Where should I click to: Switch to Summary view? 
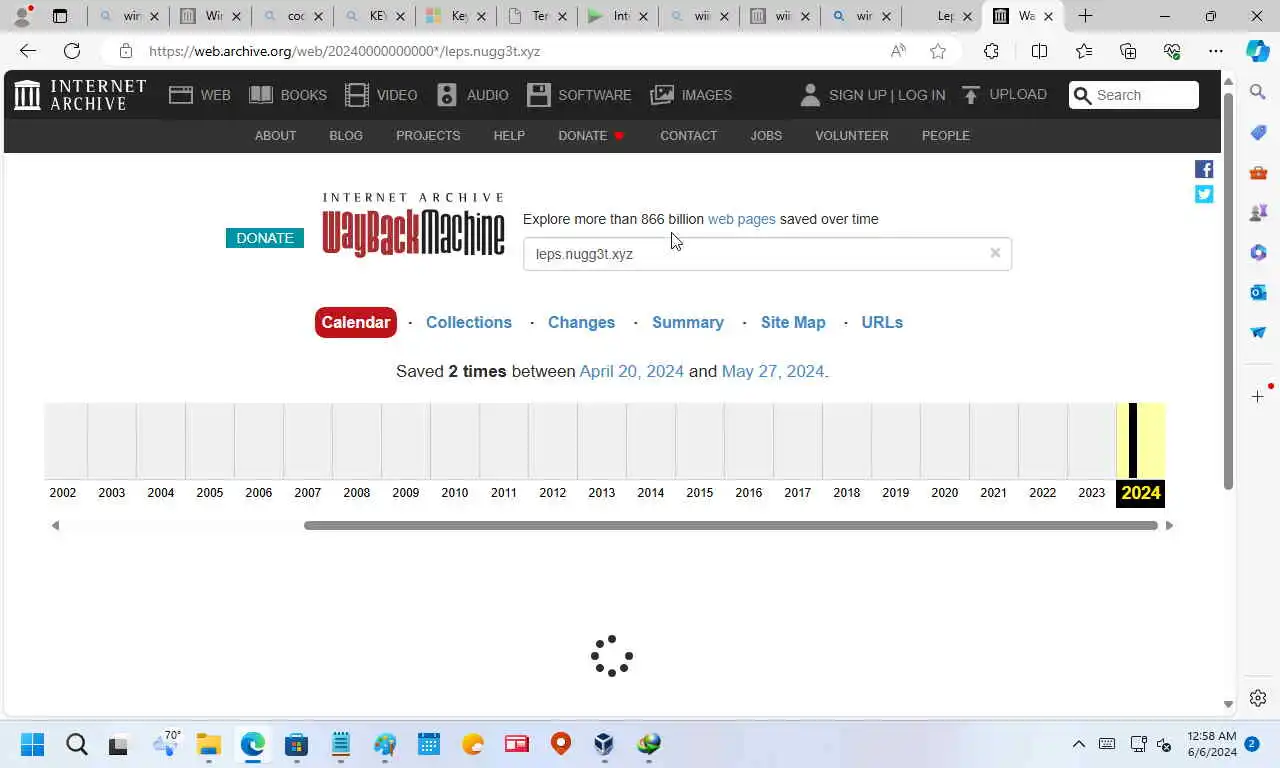[x=688, y=322]
